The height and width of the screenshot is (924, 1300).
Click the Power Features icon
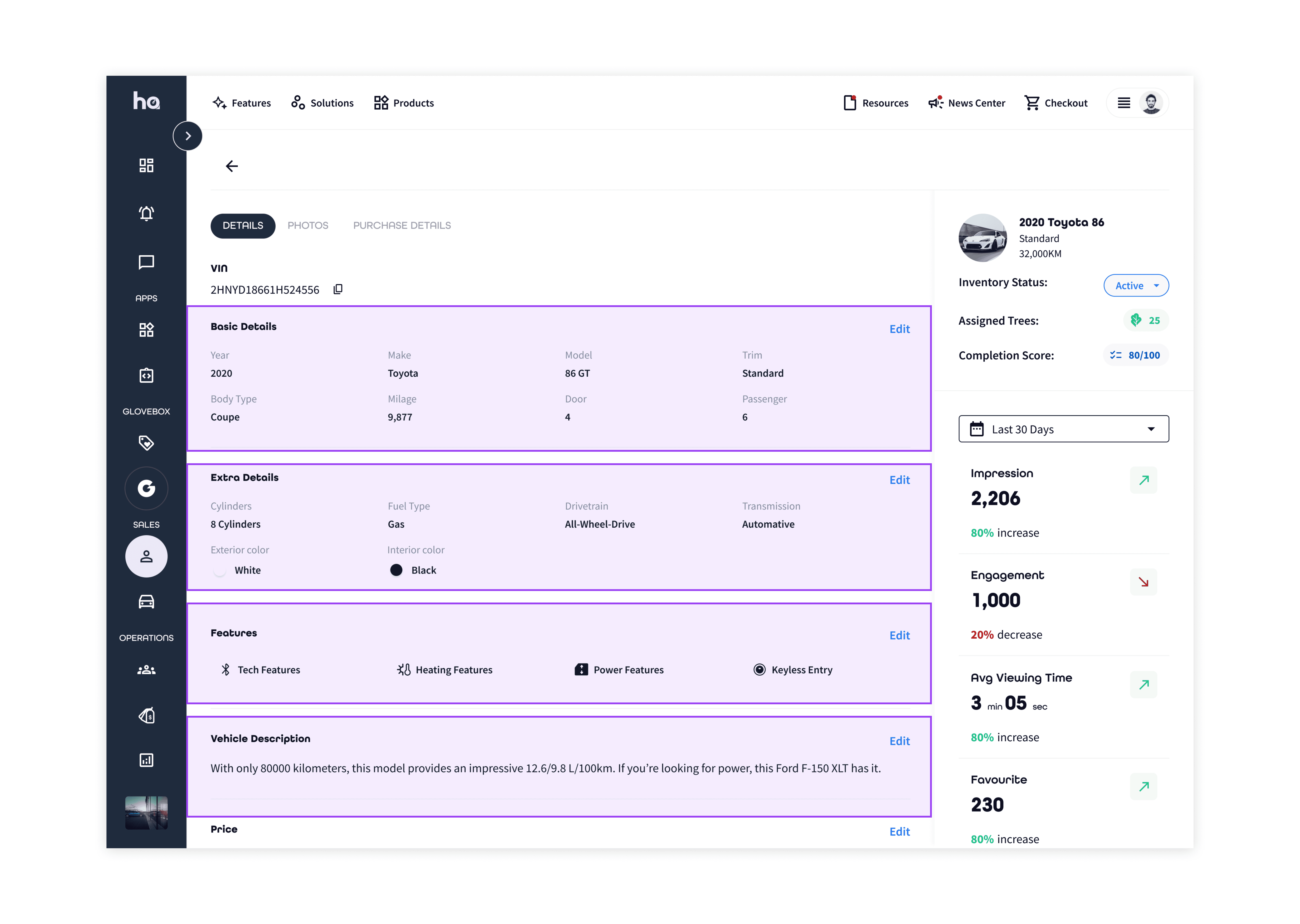point(581,670)
